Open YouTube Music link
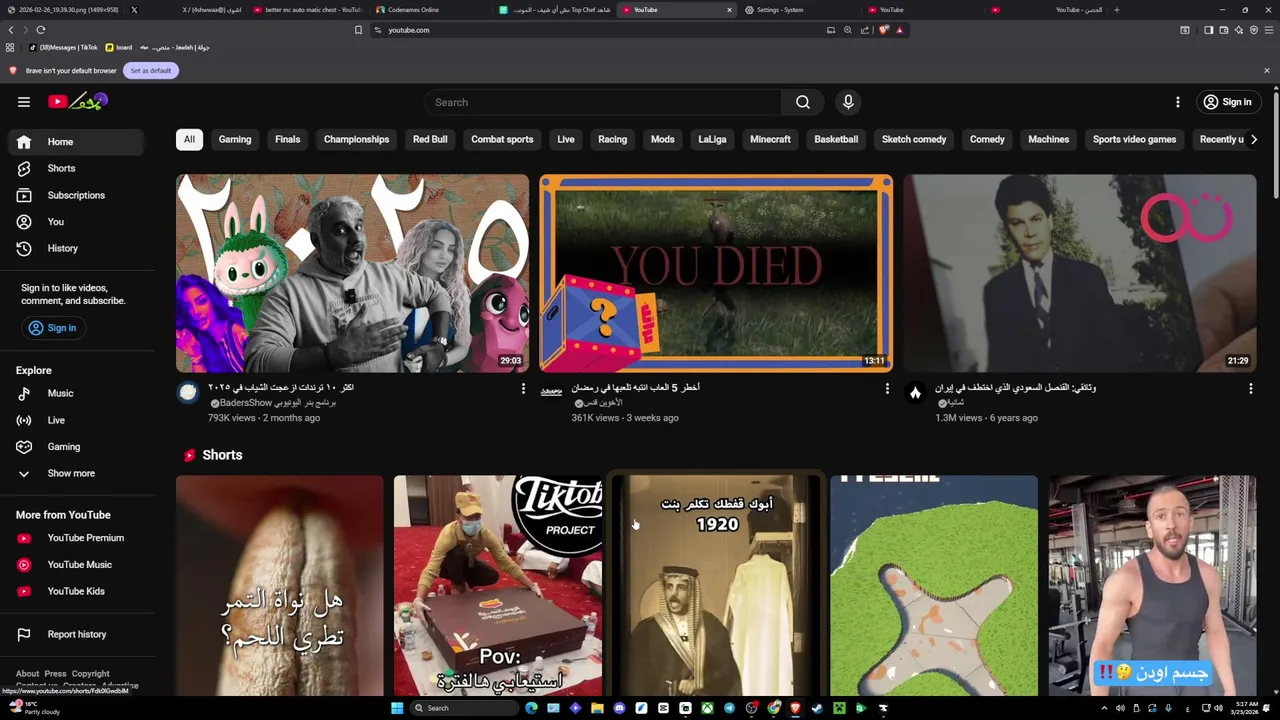The width and height of the screenshot is (1280, 720). 78,565
